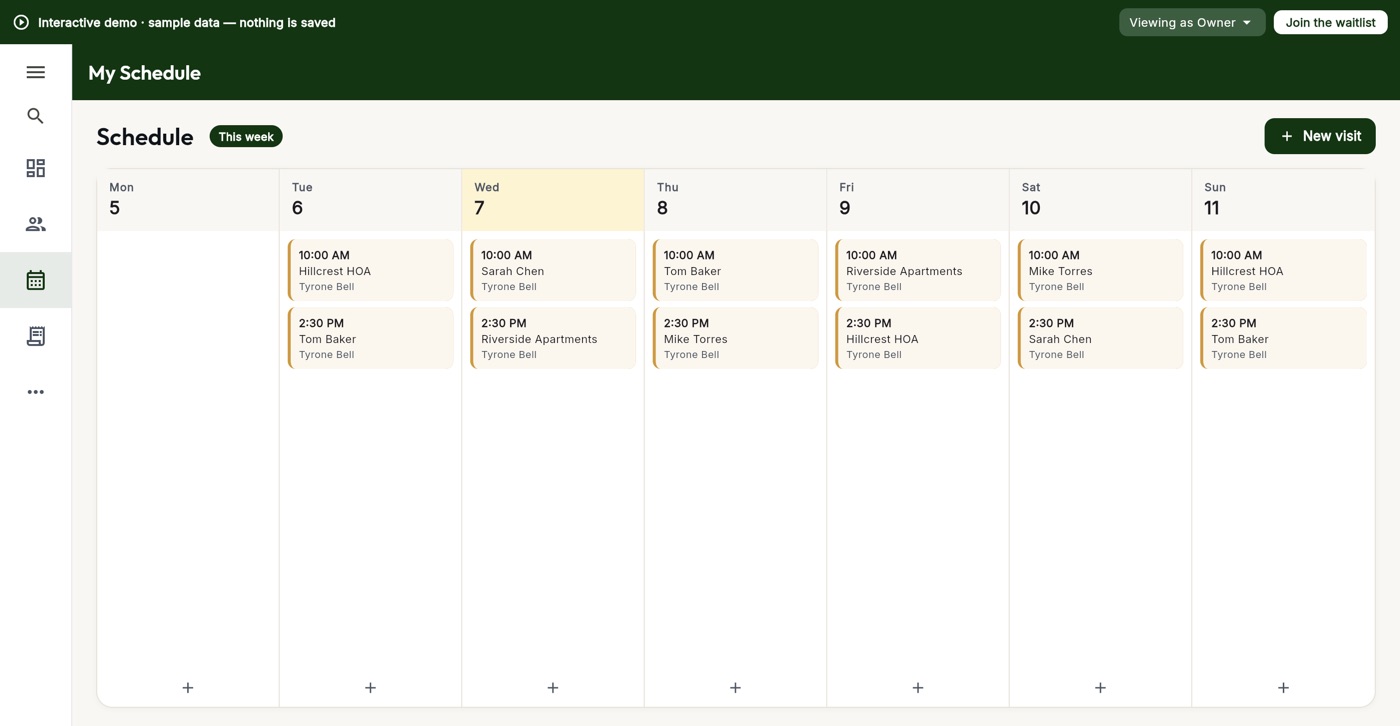The width and height of the screenshot is (1400, 726).
Task: Select the Sat 10 day header
Action: tap(1100, 200)
